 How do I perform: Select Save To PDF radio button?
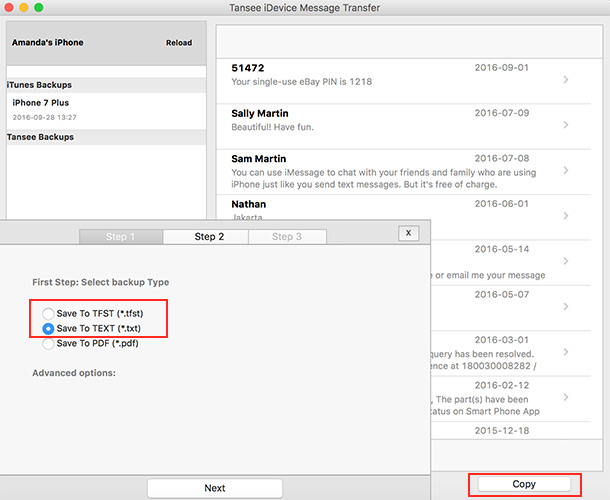coord(49,343)
